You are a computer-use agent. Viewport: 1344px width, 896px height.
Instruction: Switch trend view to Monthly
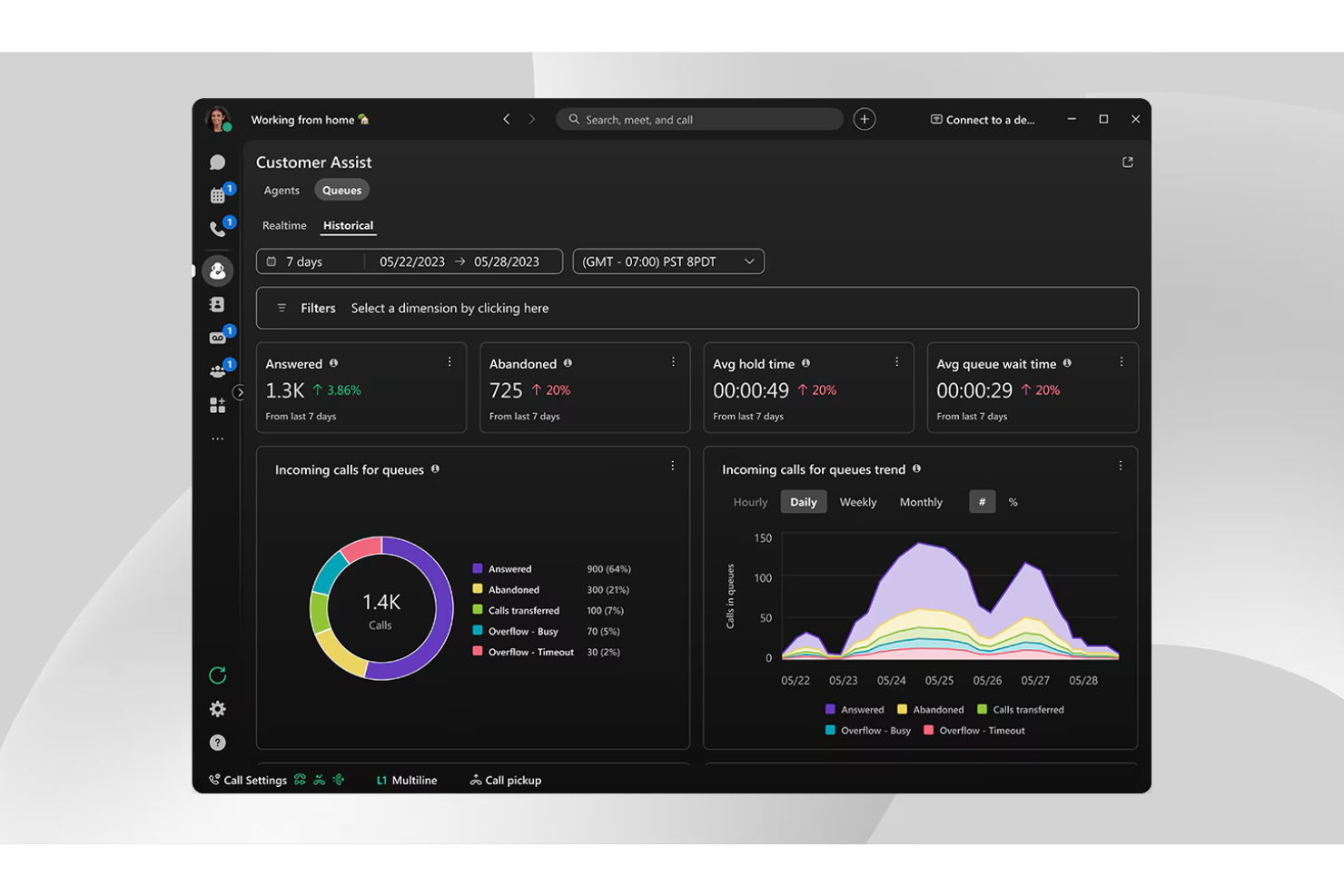921,501
